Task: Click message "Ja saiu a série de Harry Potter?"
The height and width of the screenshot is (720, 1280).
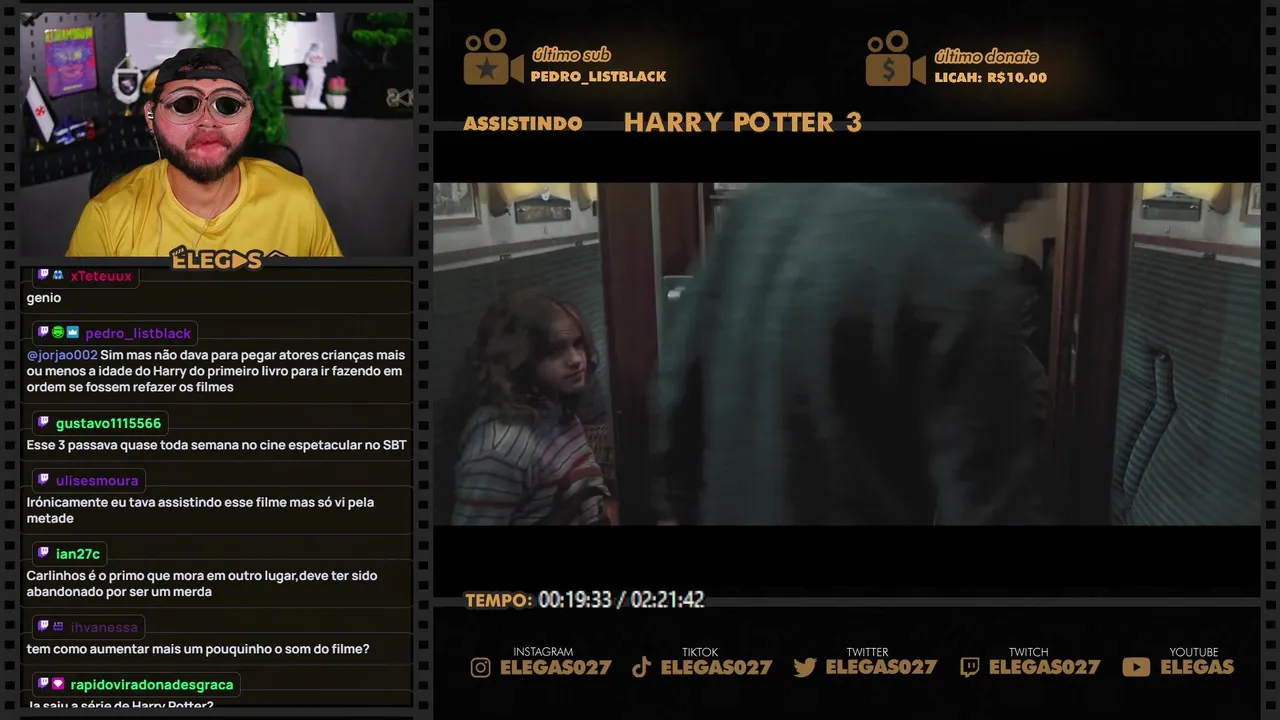Action: click(x=120, y=705)
